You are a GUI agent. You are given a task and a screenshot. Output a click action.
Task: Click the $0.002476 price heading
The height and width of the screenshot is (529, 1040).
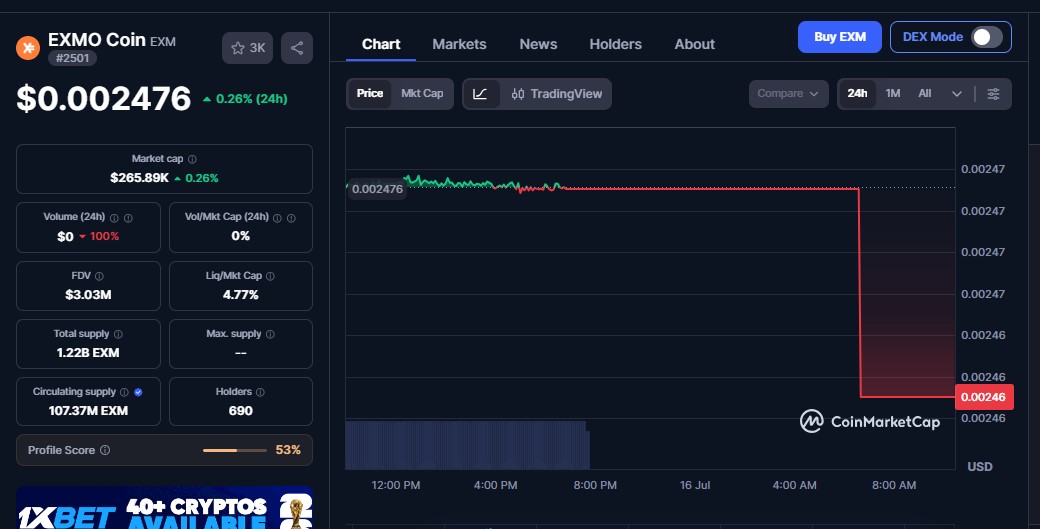(x=103, y=98)
